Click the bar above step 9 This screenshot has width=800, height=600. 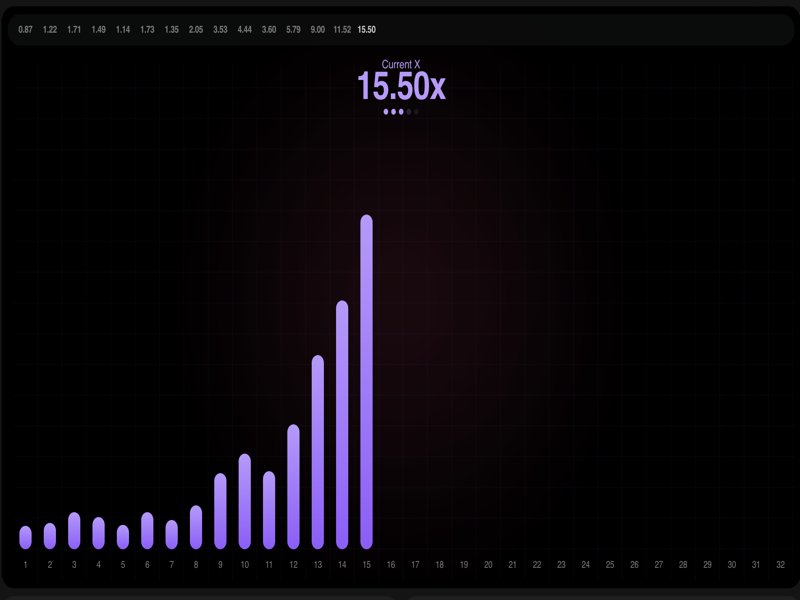point(220,511)
